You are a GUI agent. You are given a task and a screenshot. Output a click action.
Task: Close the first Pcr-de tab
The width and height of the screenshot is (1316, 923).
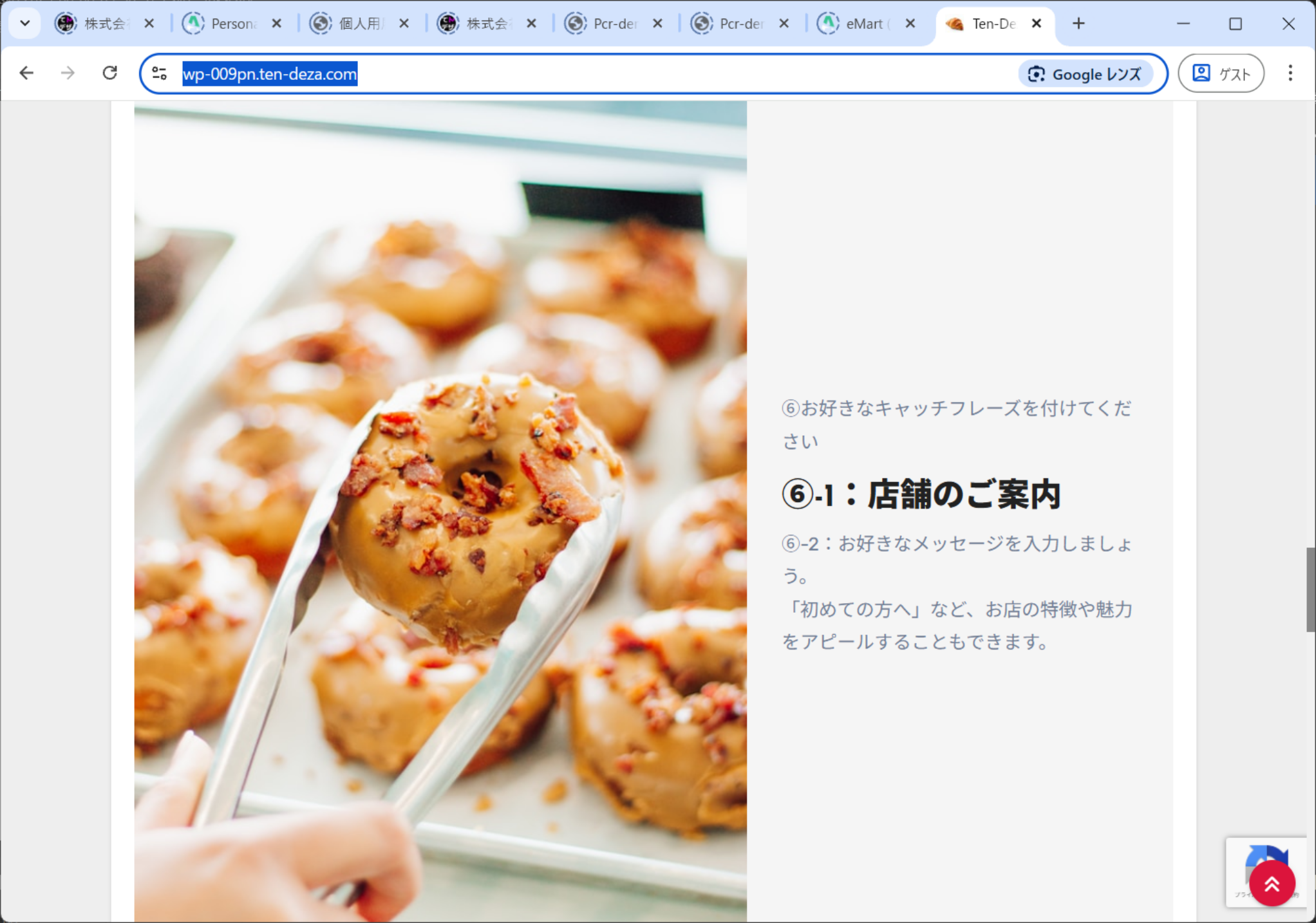tap(657, 24)
